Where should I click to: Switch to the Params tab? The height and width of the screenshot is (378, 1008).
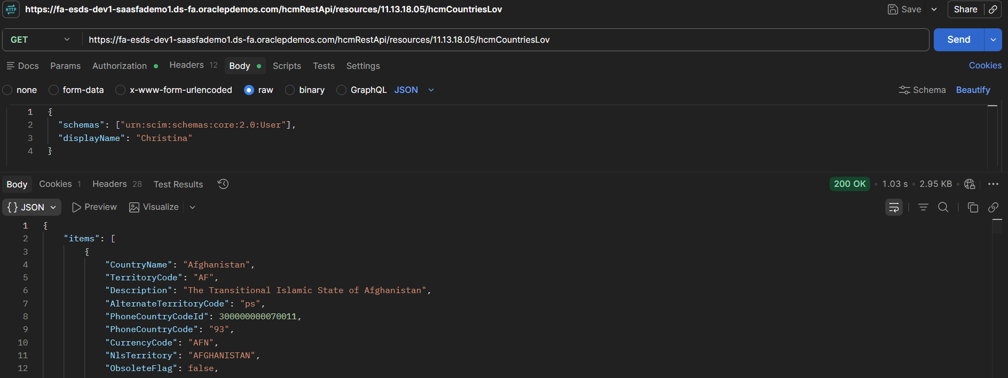click(66, 66)
